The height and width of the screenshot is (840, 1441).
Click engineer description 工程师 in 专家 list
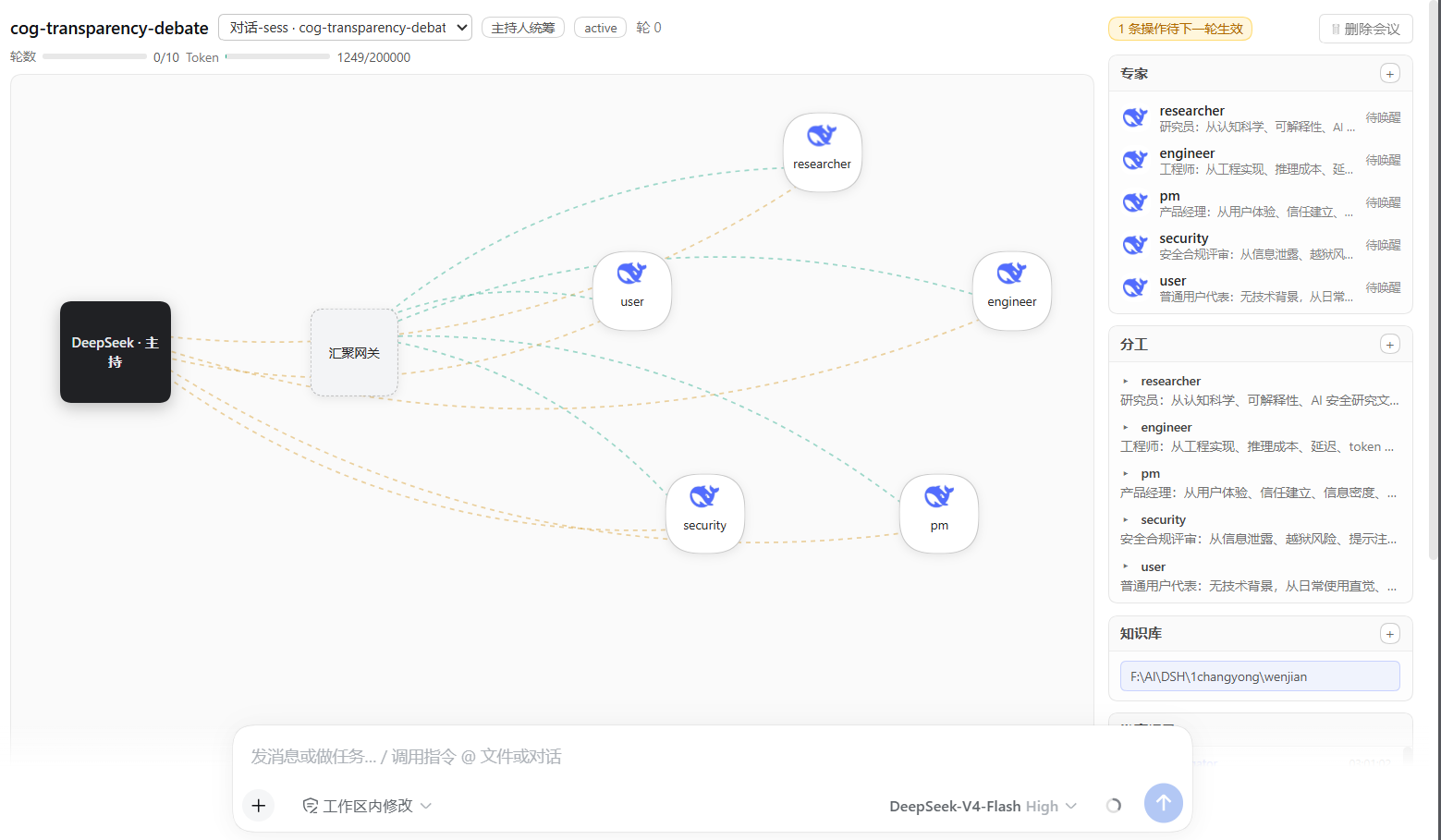click(1257, 170)
